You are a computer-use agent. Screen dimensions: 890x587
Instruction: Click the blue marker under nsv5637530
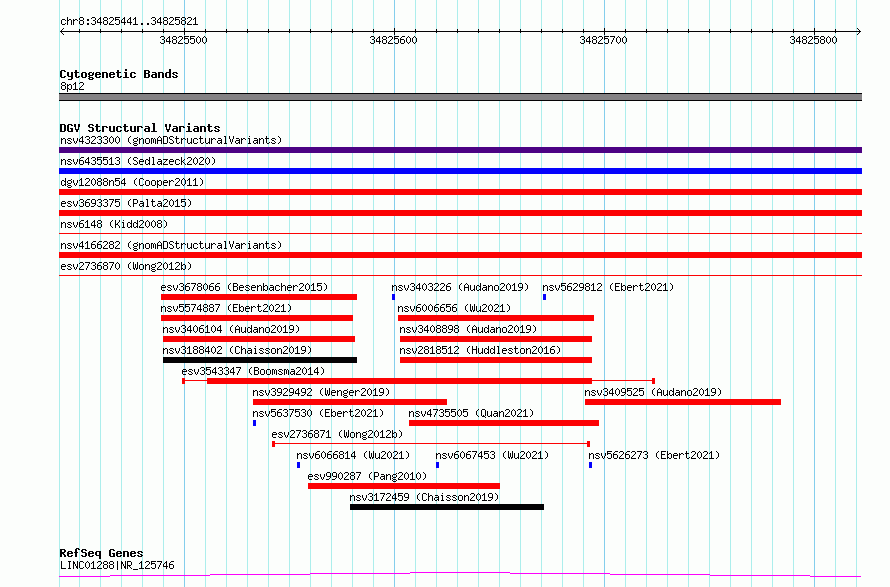pyautogui.click(x=254, y=424)
